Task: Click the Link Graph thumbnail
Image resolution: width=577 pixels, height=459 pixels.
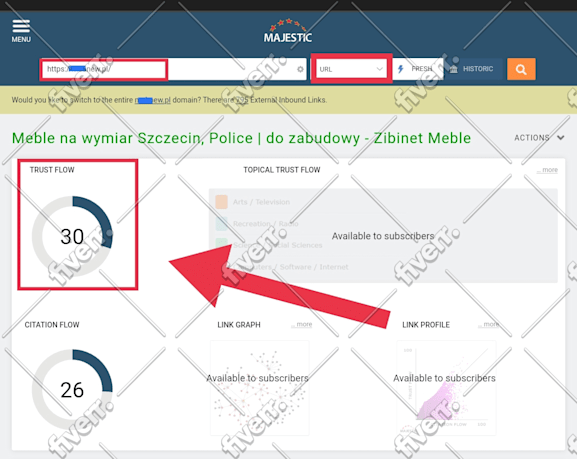Action: point(259,388)
